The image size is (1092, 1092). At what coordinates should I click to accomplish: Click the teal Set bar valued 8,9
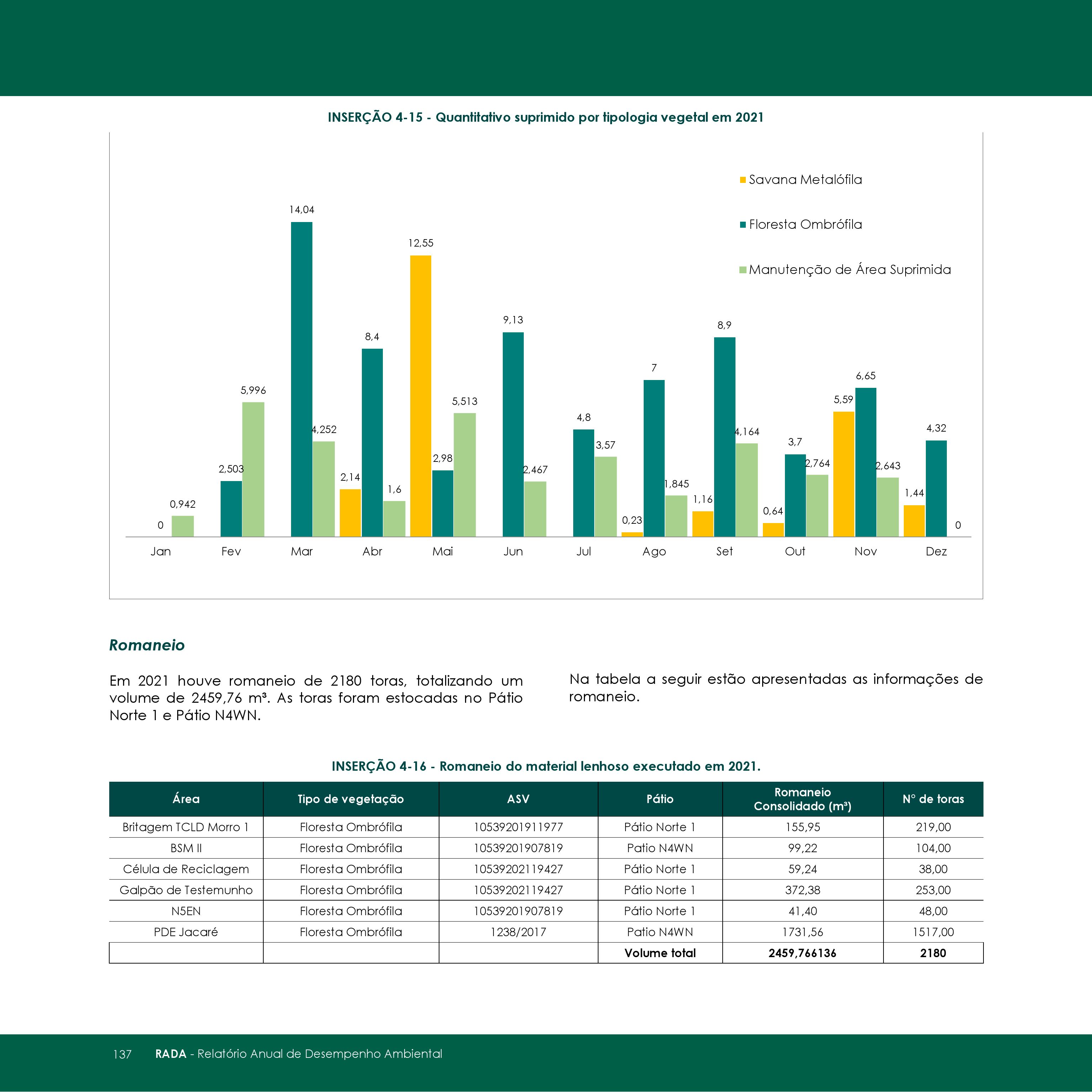(724, 437)
